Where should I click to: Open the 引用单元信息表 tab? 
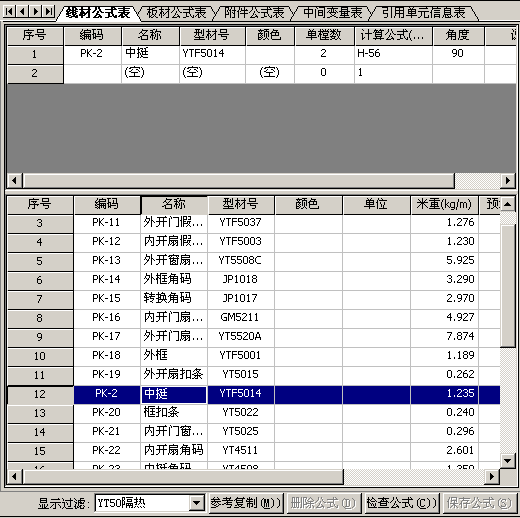click(x=424, y=13)
